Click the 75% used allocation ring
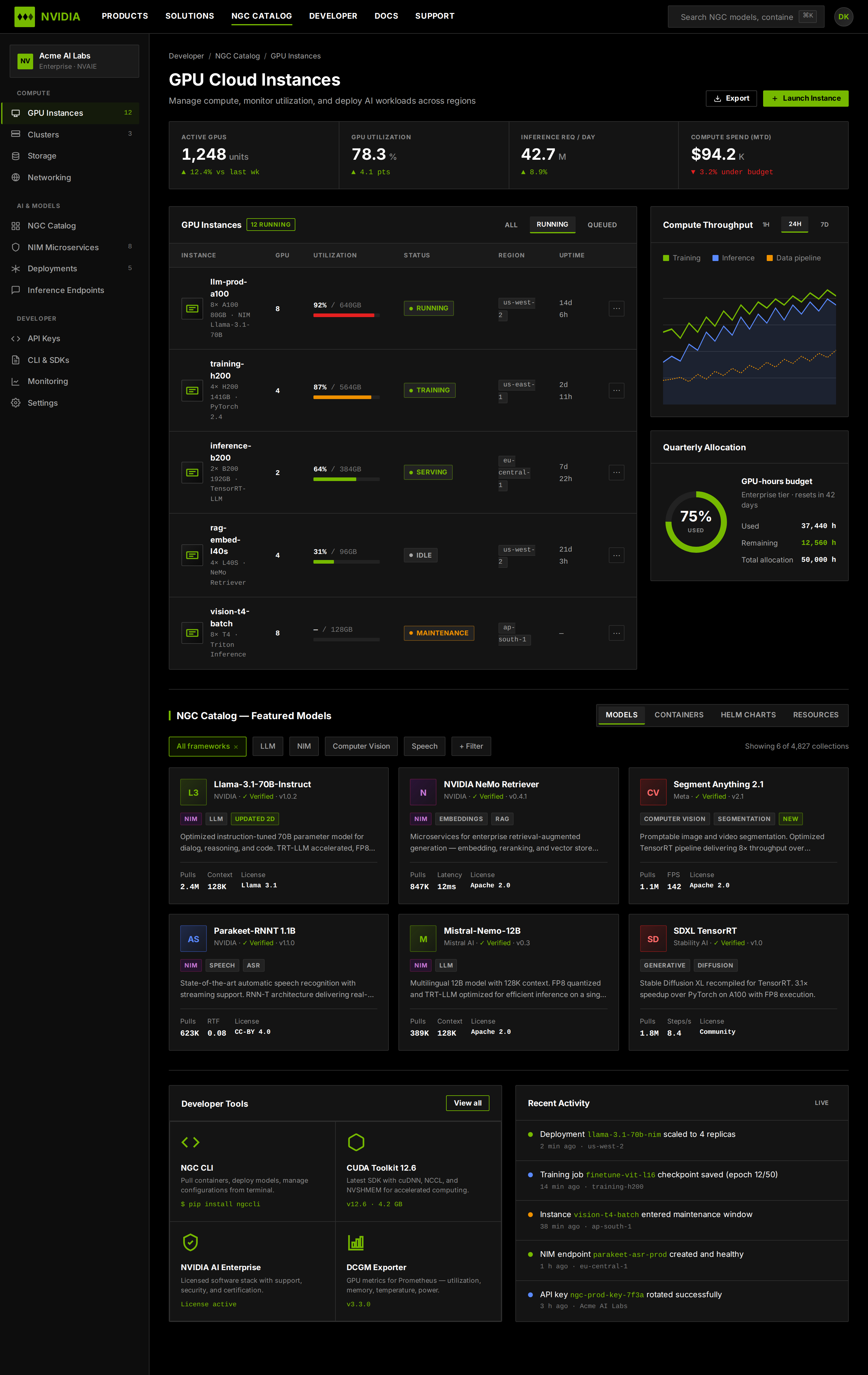The image size is (868, 1375). [x=696, y=521]
